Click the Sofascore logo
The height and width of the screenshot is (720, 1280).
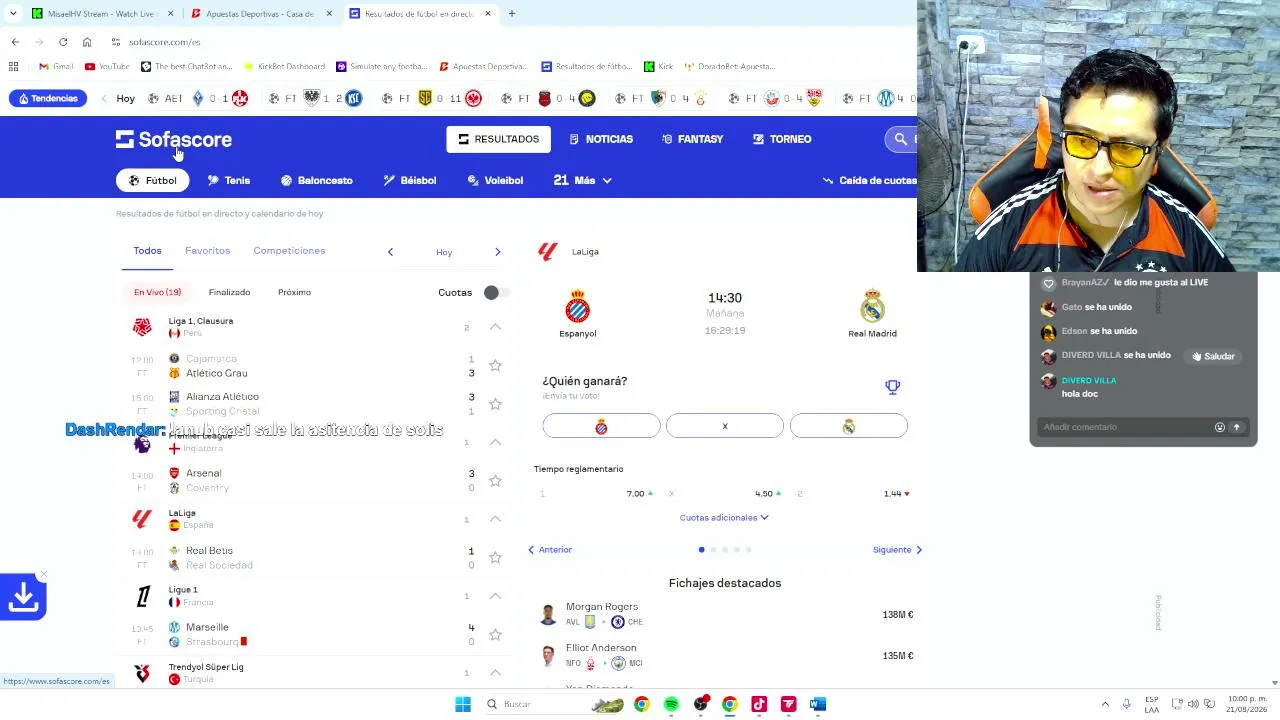point(174,140)
